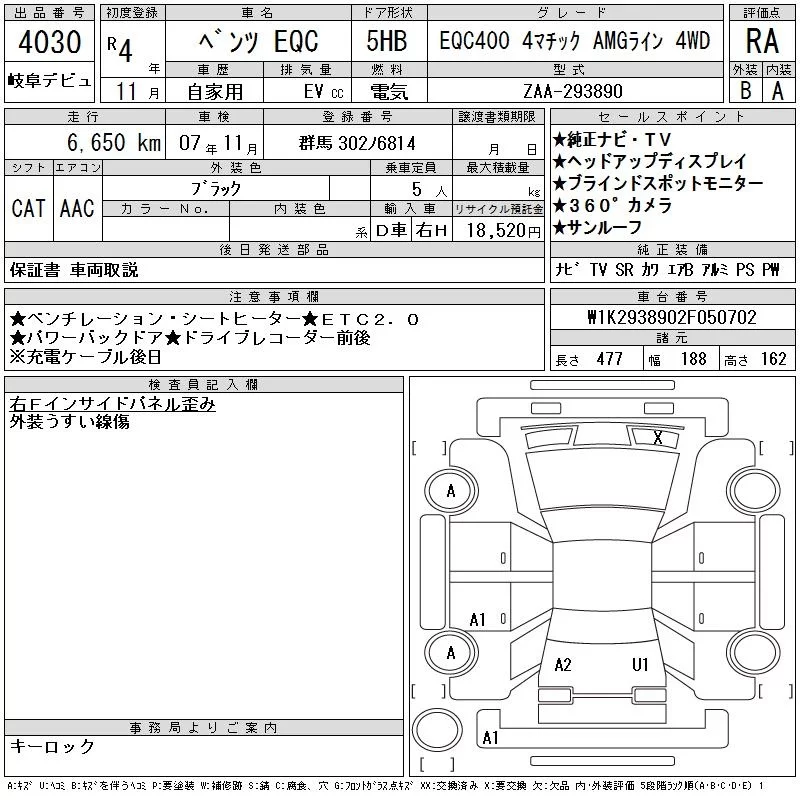Select the auction venue text 岐阜デビュ
Viewport: 800px width, 800px height.
[x=49, y=81]
